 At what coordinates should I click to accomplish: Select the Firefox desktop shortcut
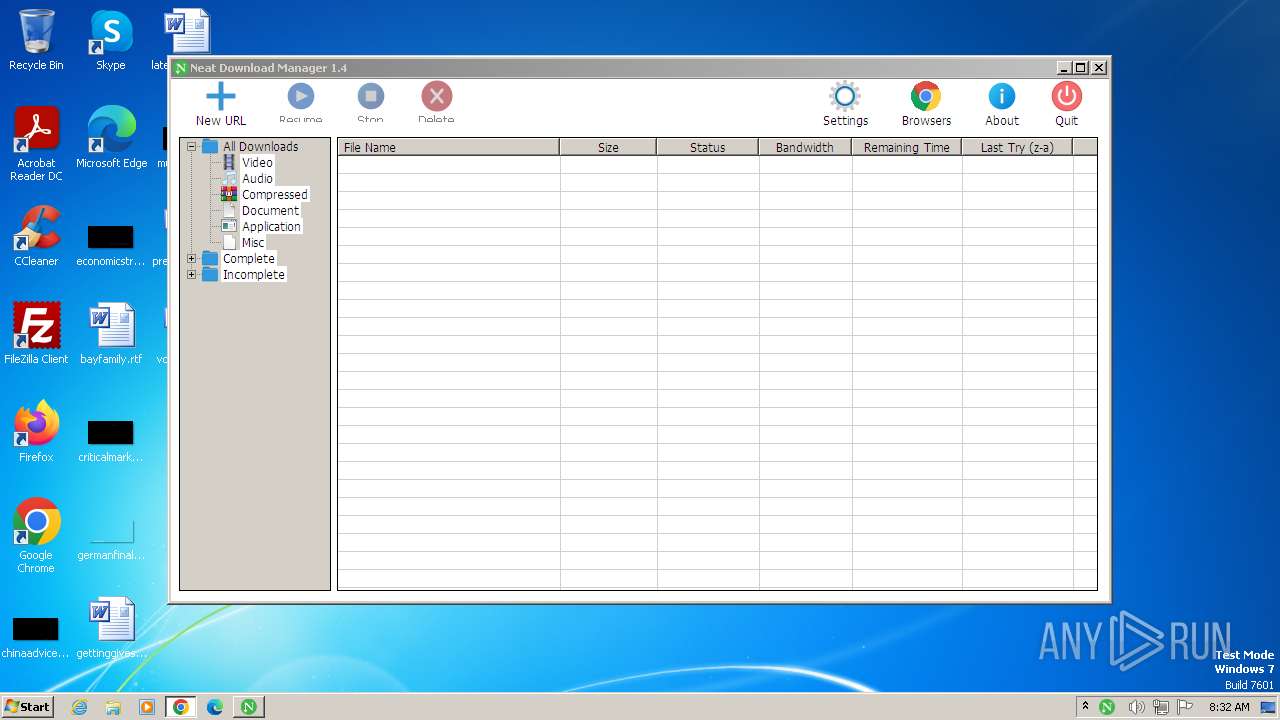[36, 431]
